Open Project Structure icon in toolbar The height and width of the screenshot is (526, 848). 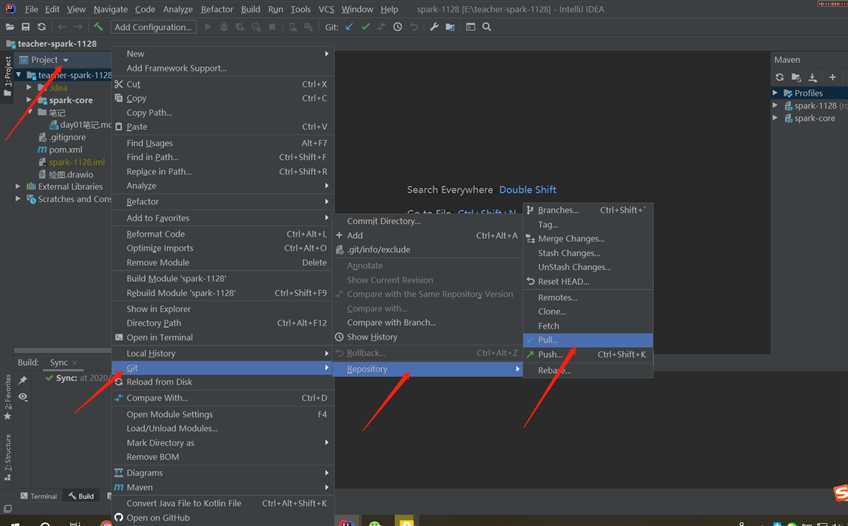(450, 27)
